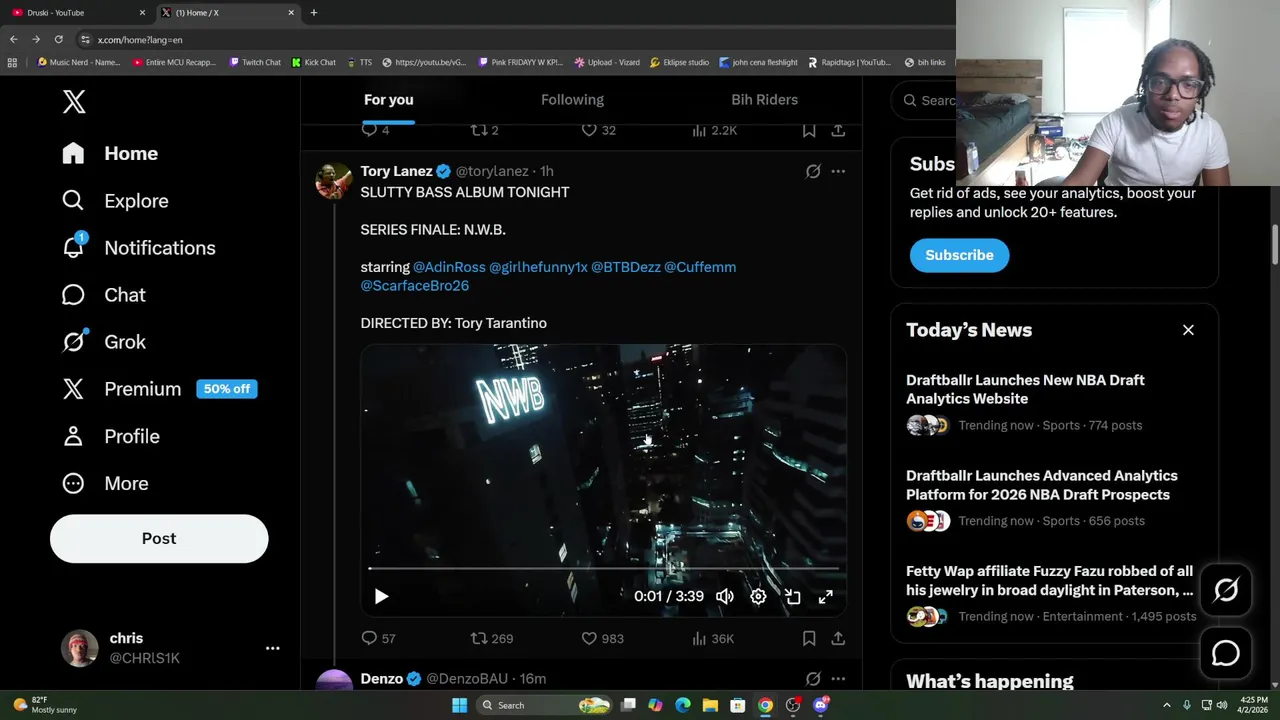Click the browser address bar
1280x720 pixels.
click(515, 39)
